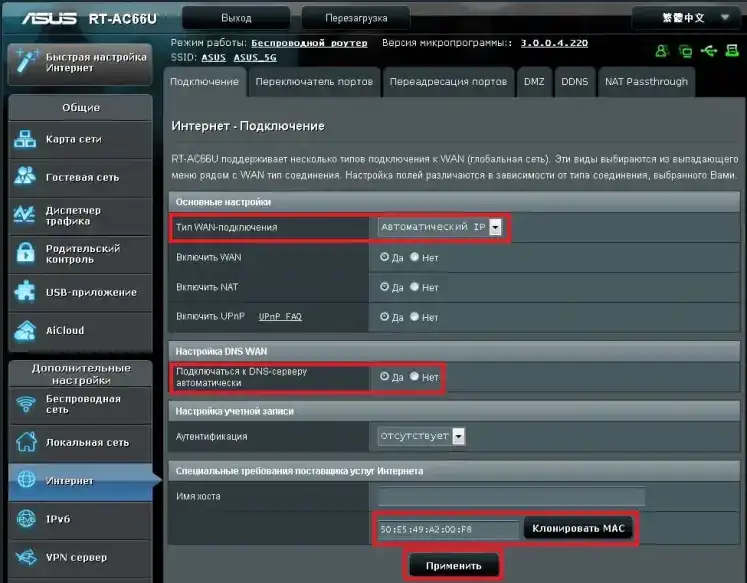Open Беспроводная сеть Wi-Fi icon
Image resolution: width=747 pixels, height=583 pixels.
(26, 404)
